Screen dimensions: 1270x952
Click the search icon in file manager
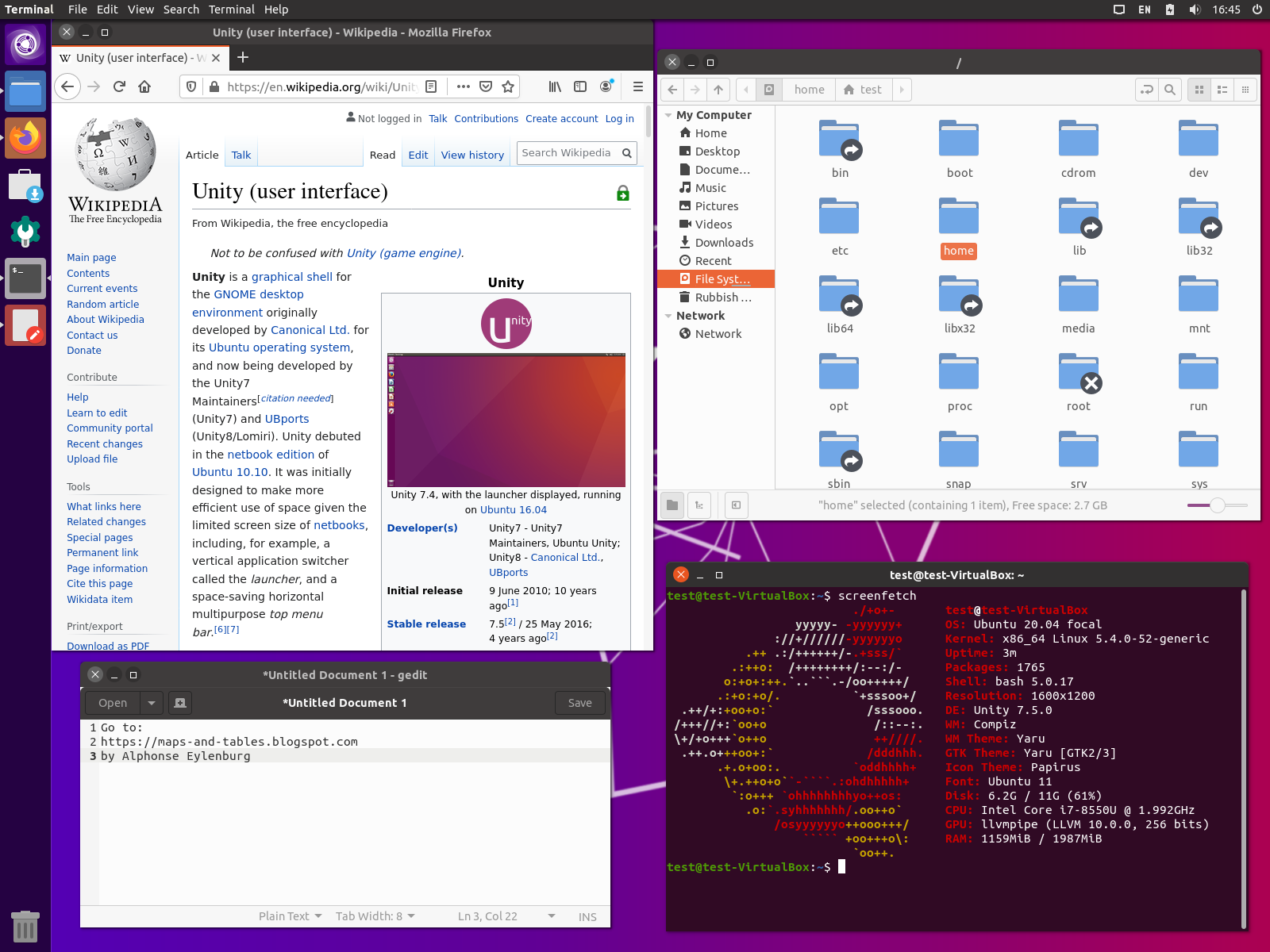point(1169,90)
